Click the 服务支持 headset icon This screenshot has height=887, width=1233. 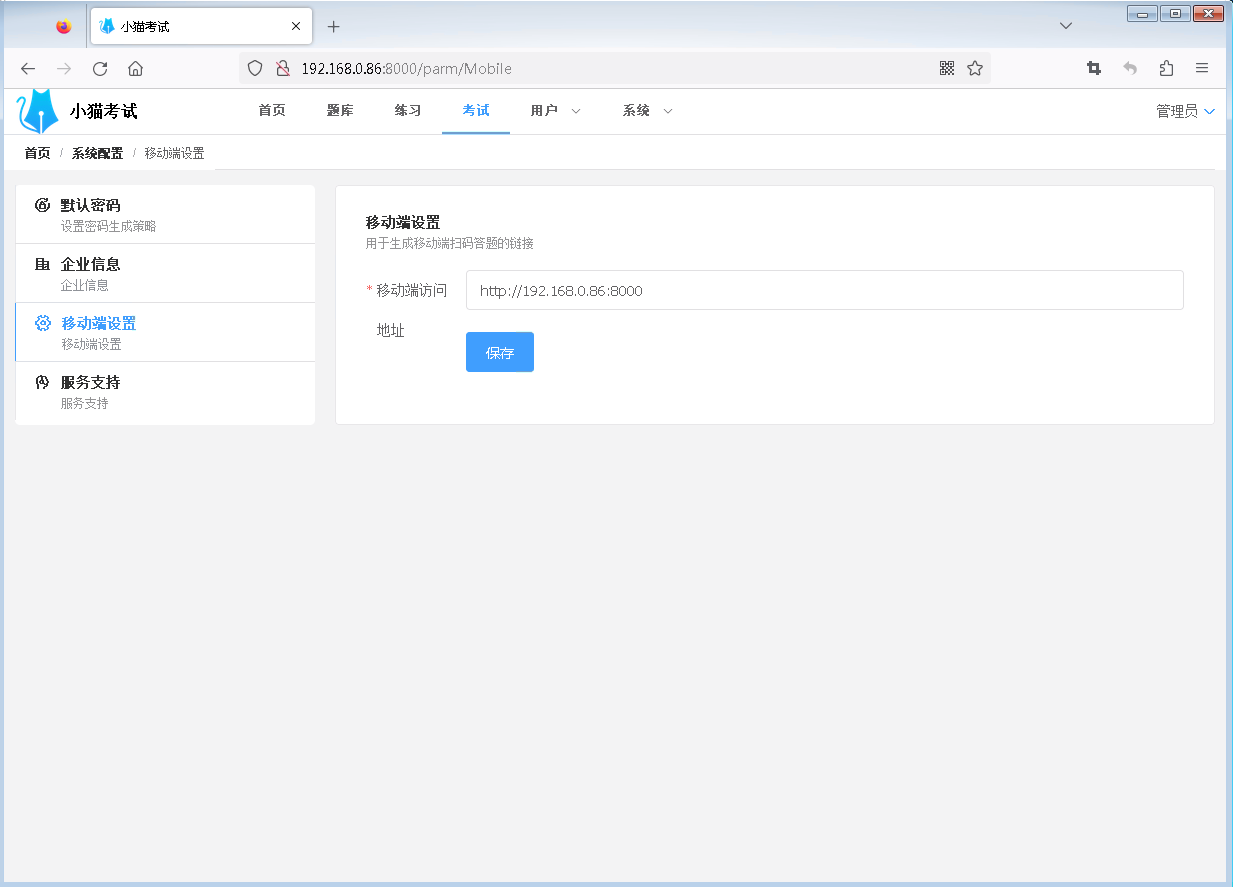(41, 382)
